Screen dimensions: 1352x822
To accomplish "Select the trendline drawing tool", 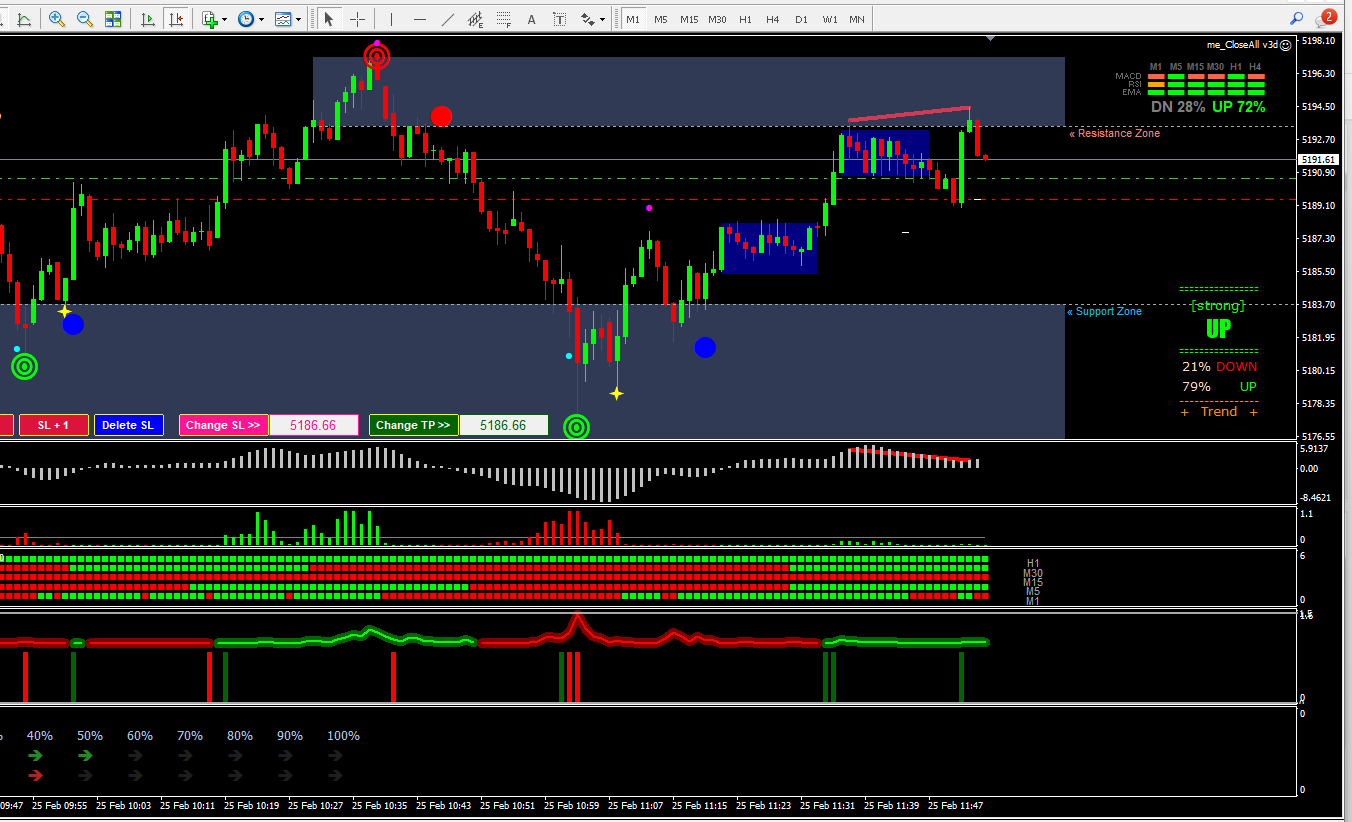I will pos(447,19).
